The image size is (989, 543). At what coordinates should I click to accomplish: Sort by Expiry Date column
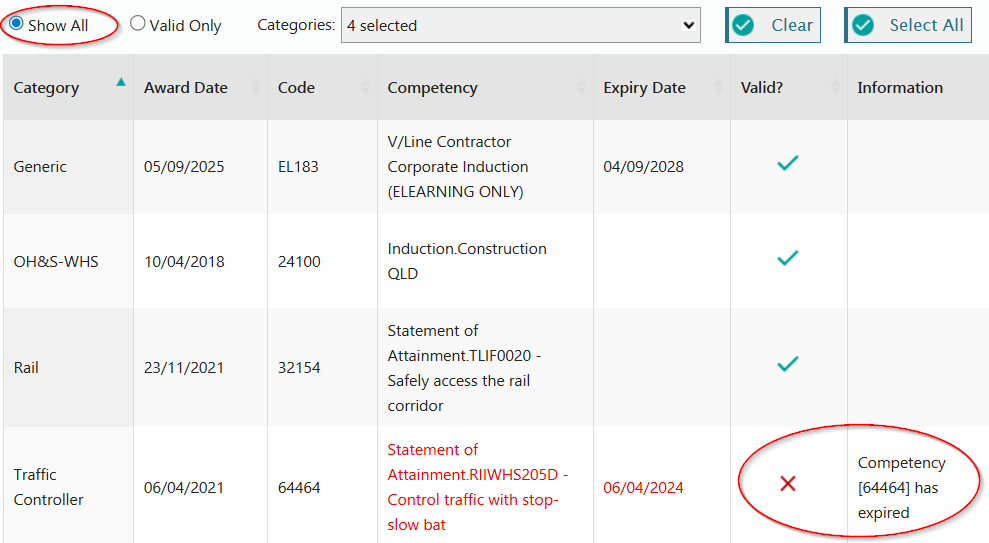pyautogui.click(x=644, y=88)
